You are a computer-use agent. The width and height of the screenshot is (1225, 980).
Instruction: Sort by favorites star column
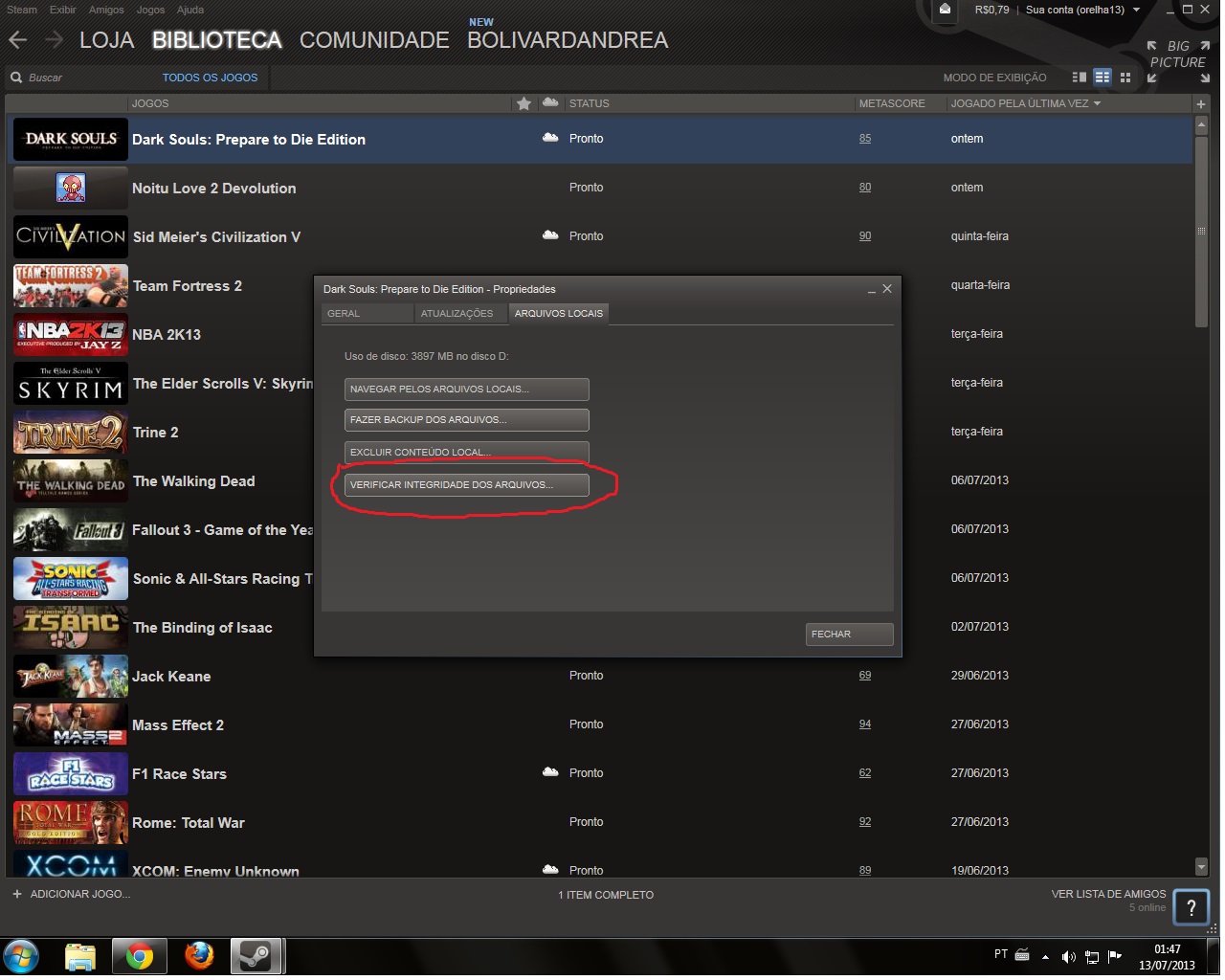(x=523, y=103)
